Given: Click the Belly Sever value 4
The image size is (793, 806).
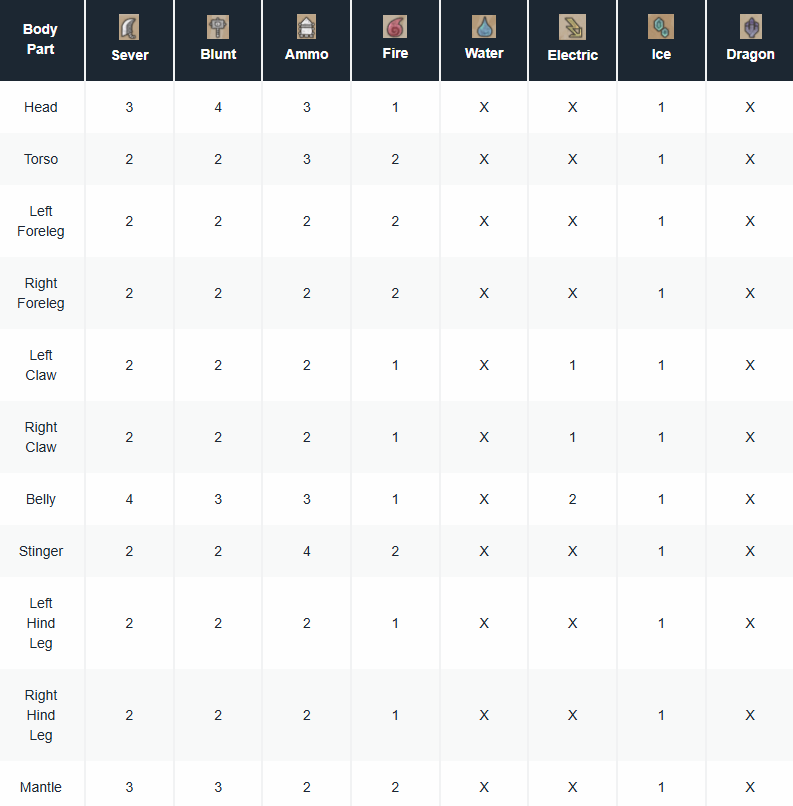Looking at the screenshot, I should (x=130, y=499).
